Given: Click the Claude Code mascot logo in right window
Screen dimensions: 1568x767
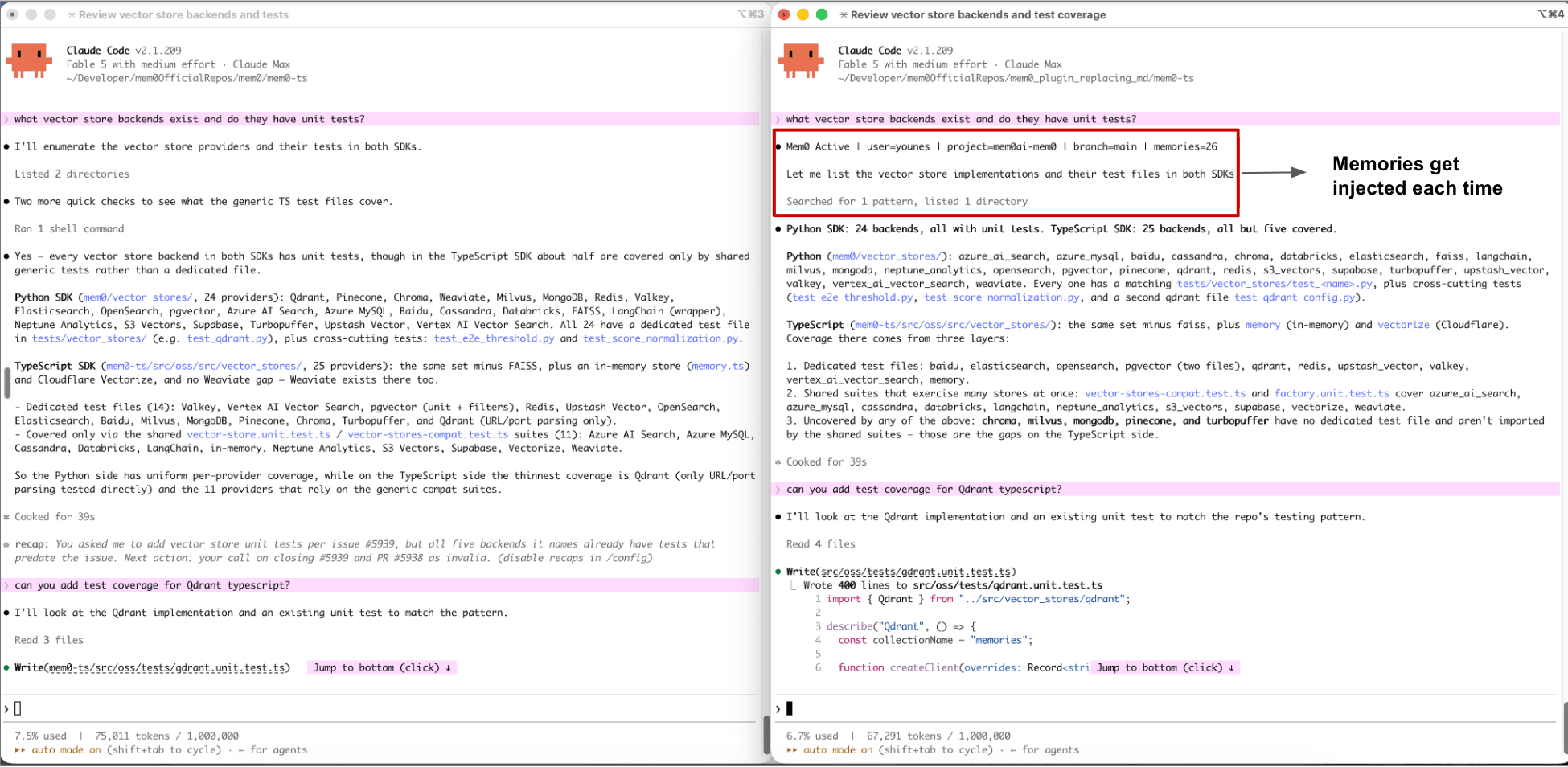Looking at the screenshot, I should (802, 61).
